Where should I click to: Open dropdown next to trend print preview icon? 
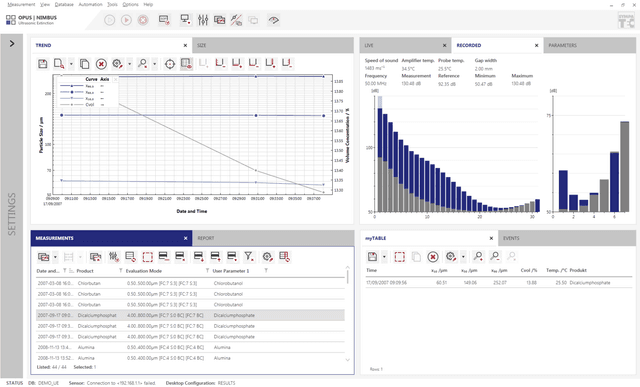click(71, 64)
